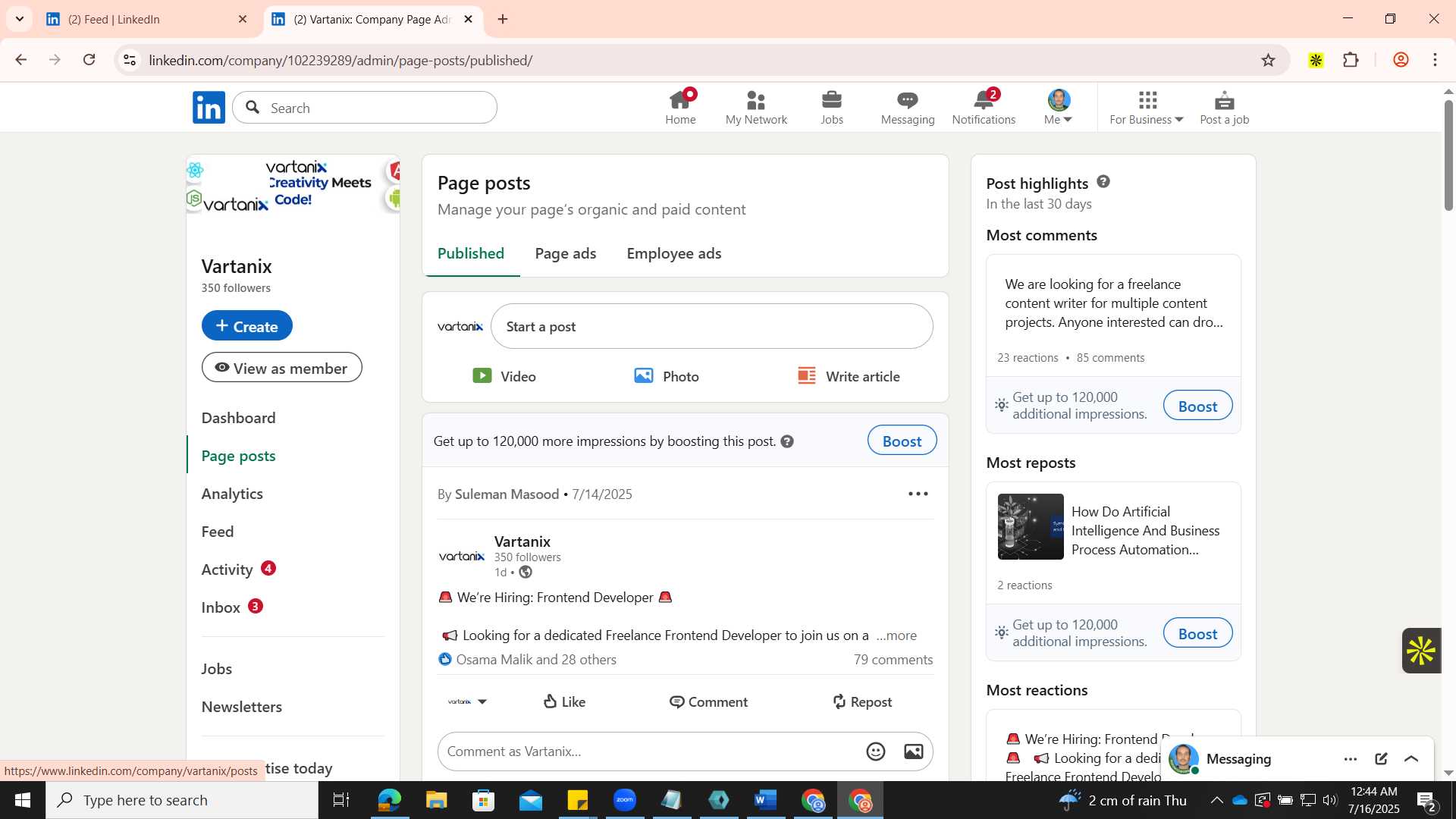Viewport: 1456px width, 819px height.
Task: Open comment-as identity dropdown near Like
Action: (x=467, y=702)
